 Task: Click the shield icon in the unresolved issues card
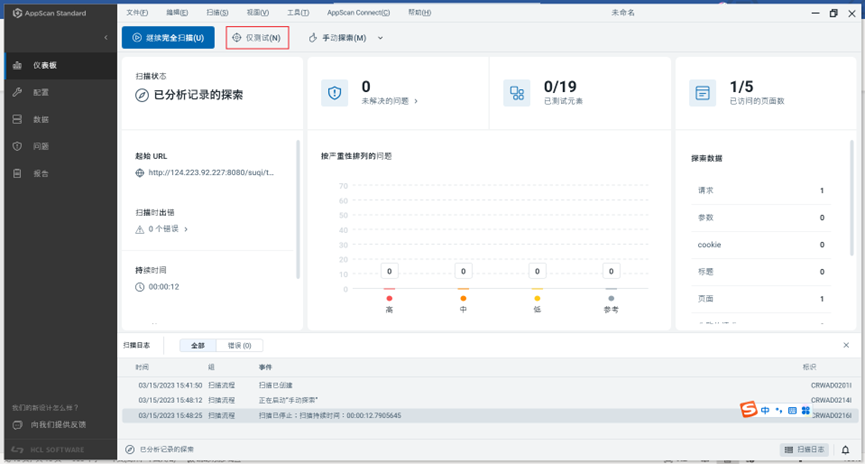pyautogui.click(x=334, y=93)
